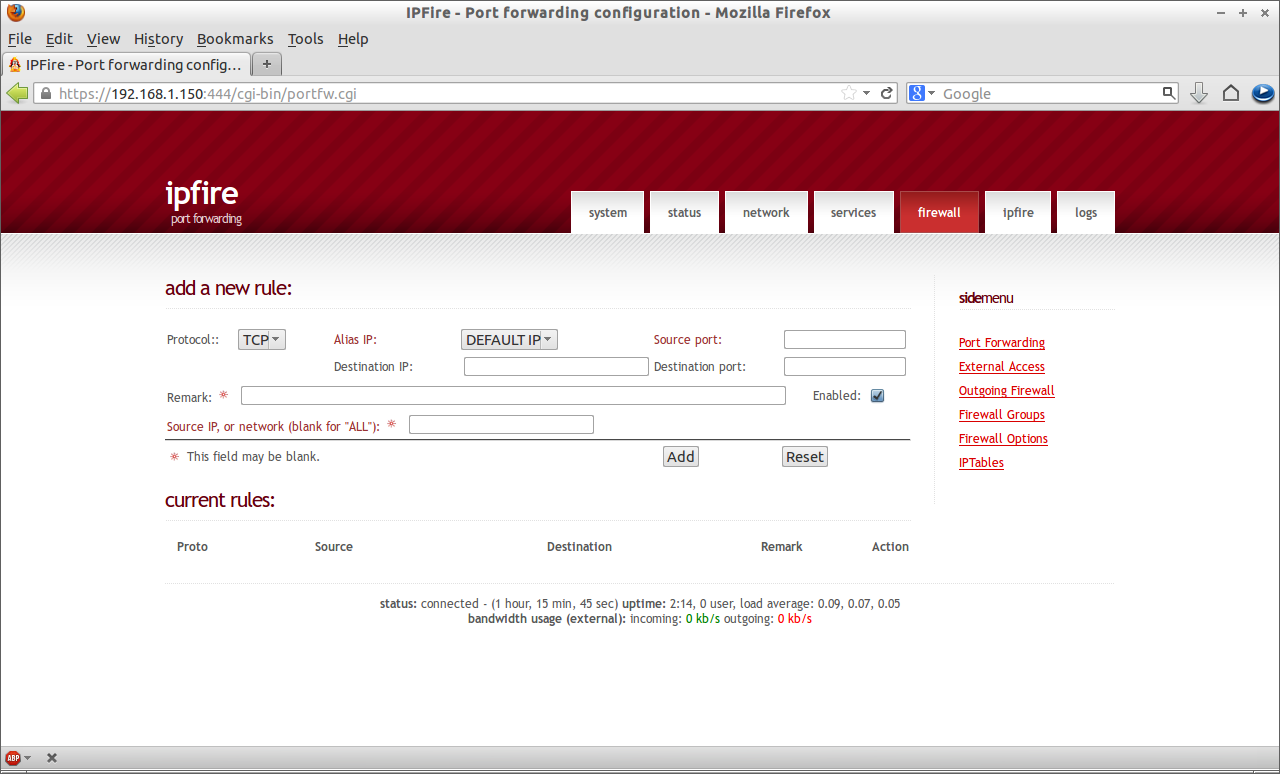Click the Remark input field
1280x774 pixels.
(513, 396)
